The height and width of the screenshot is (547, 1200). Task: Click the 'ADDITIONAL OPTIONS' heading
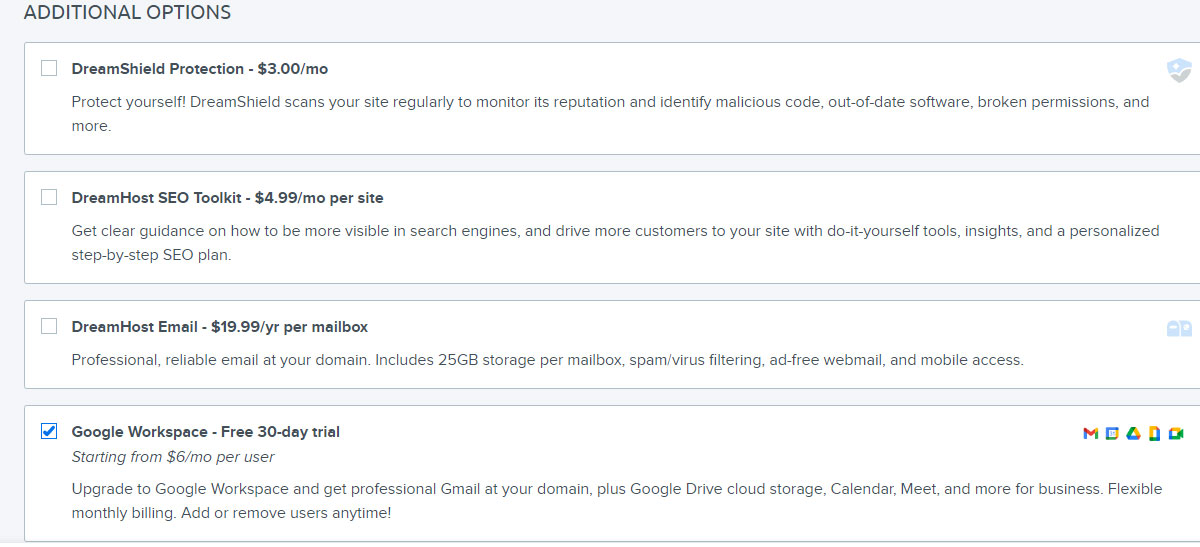point(127,13)
